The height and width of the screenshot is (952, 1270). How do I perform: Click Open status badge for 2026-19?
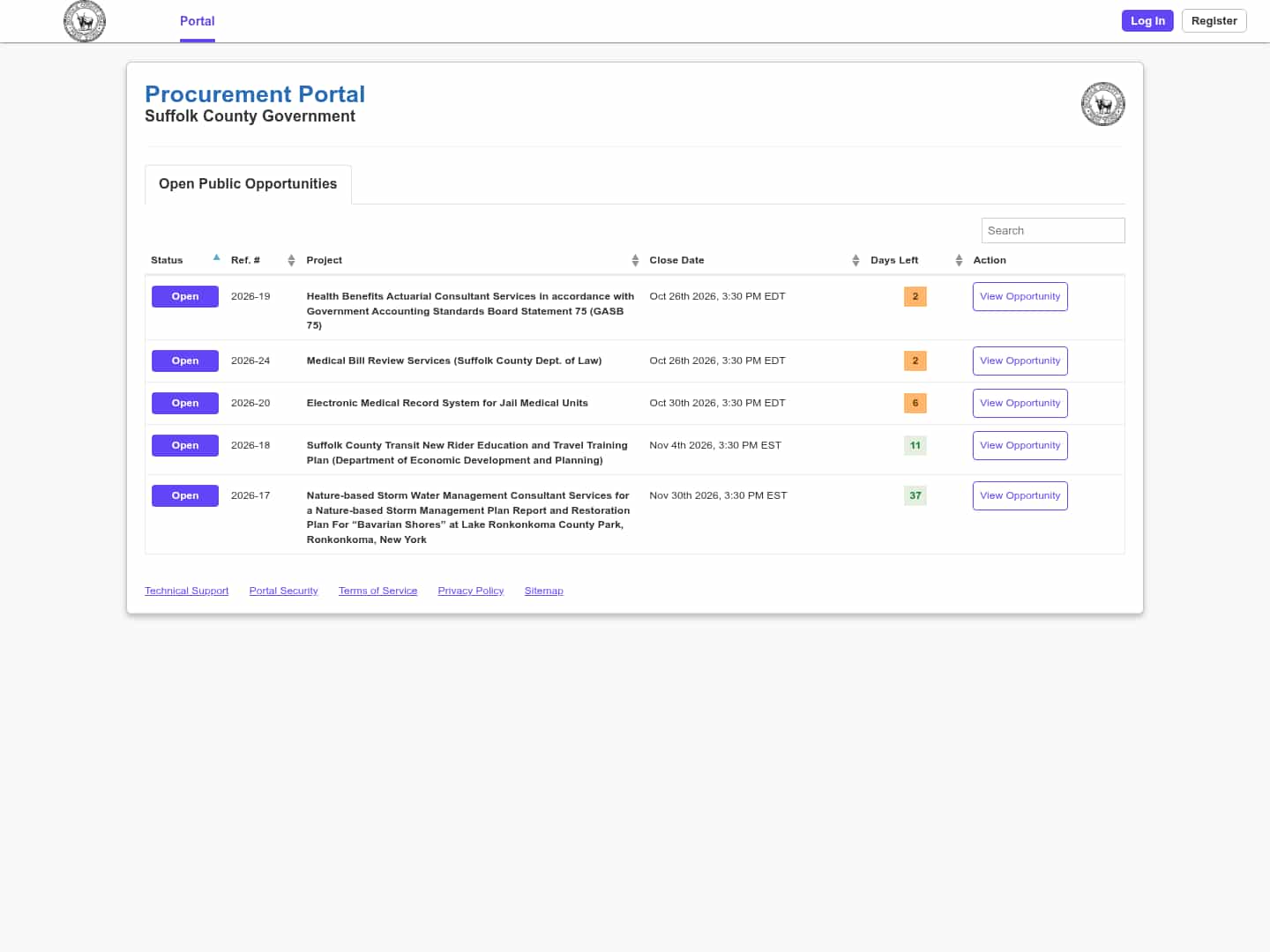(x=185, y=296)
